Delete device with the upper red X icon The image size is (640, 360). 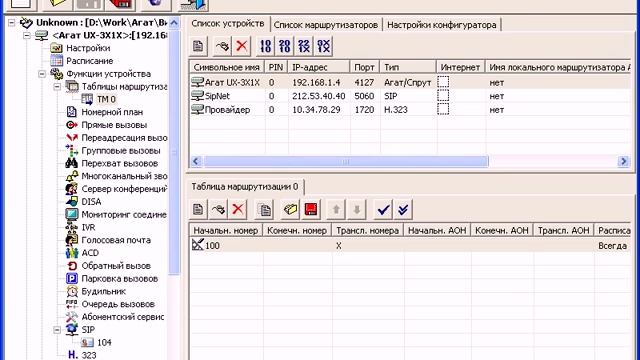coord(242,46)
